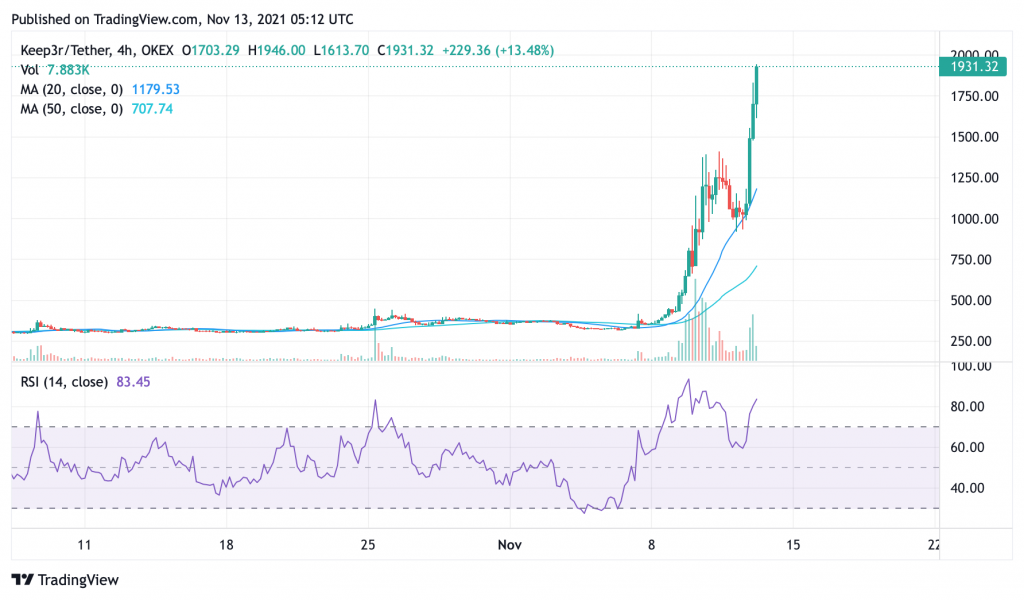The image size is (1024, 600).
Task: Click the 750.00 price axis label
Action: (x=970, y=260)
